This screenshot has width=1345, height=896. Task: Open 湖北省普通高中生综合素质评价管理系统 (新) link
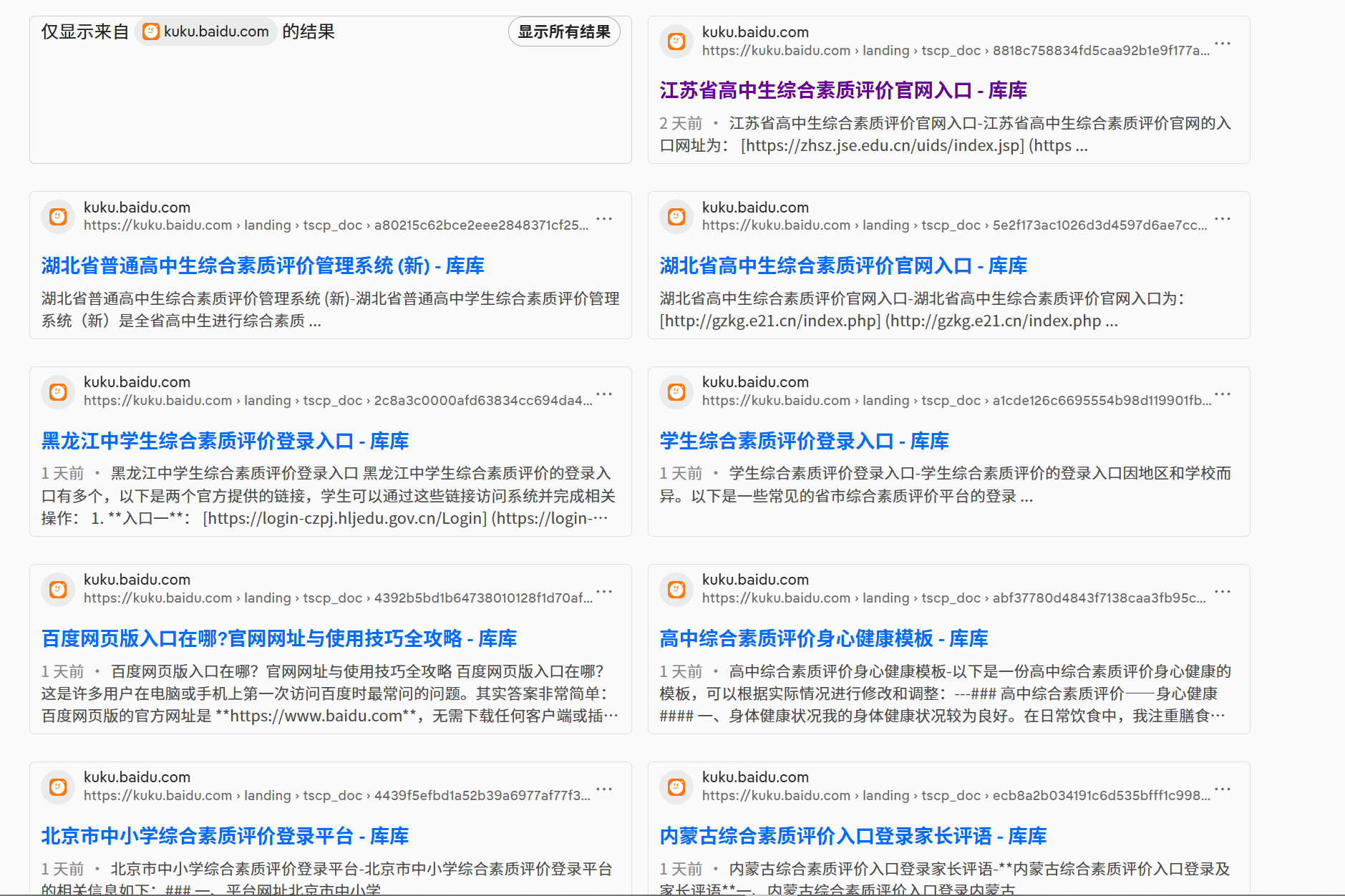[263, 266]
